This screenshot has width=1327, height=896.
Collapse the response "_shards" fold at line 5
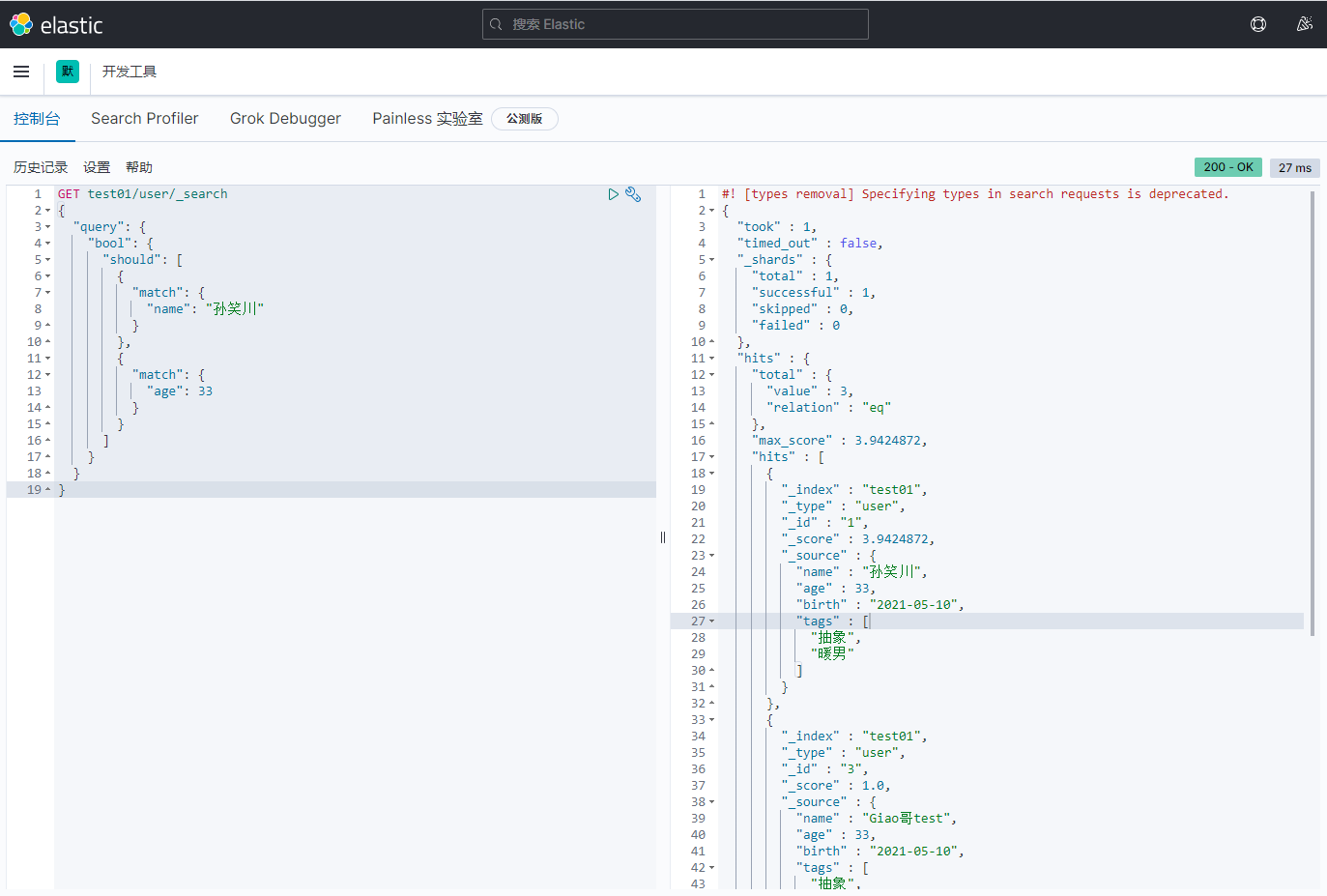(712, 260)
